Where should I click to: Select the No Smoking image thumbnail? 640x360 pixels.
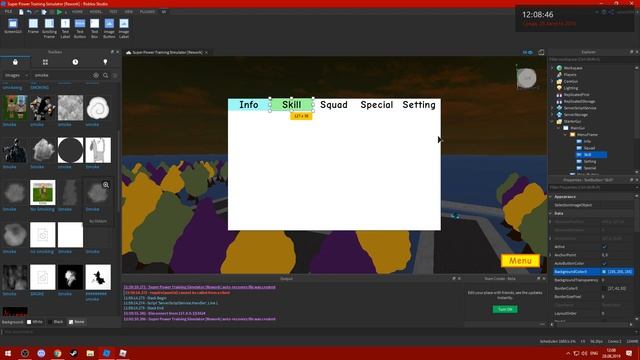pos(43,192)
